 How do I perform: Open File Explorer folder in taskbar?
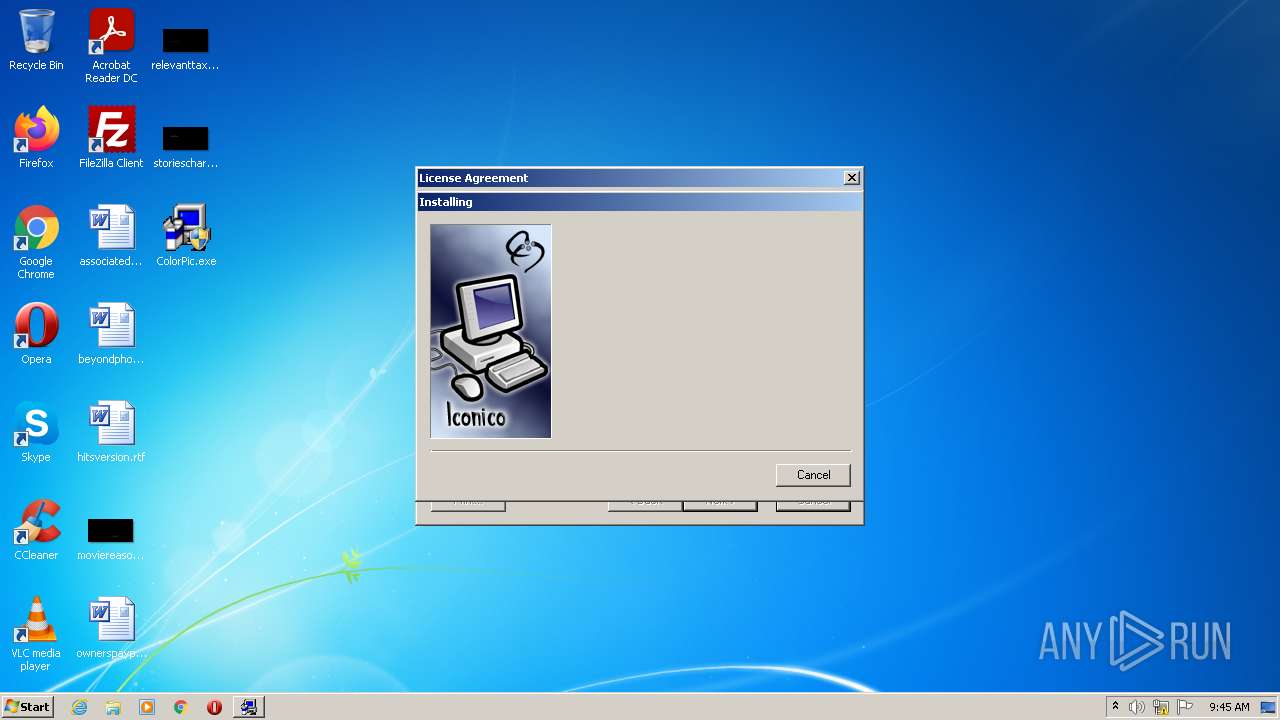coord(113,707)
